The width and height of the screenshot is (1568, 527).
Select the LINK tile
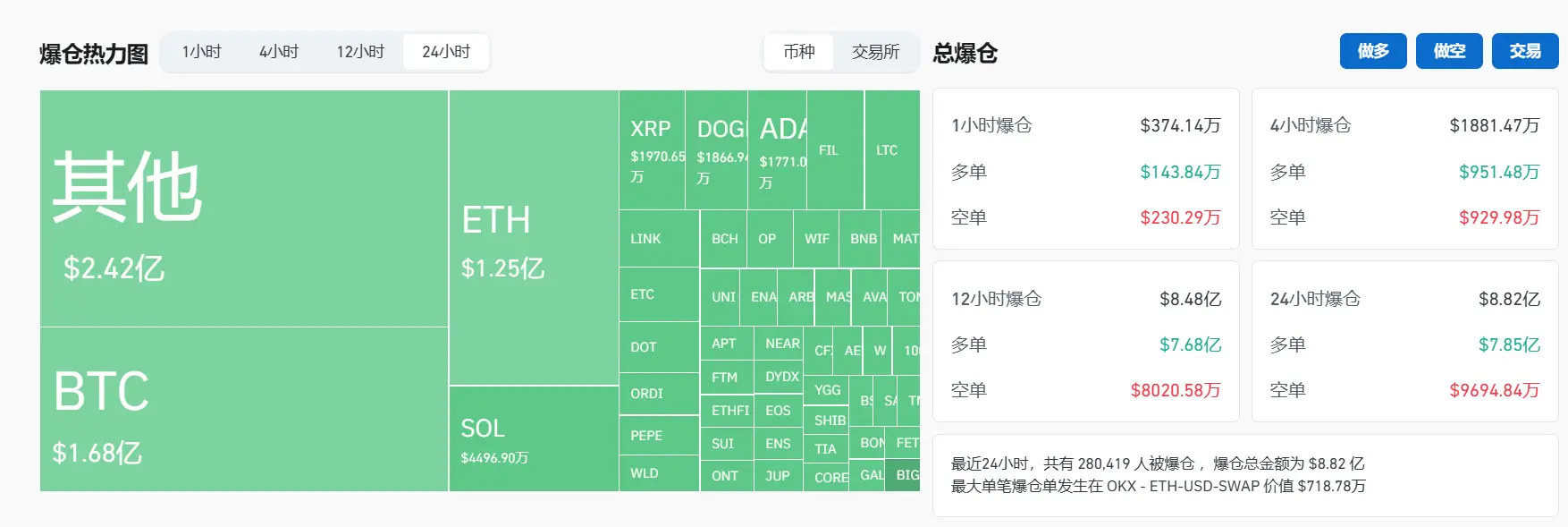pyautogui.click(x=659, y=239)
